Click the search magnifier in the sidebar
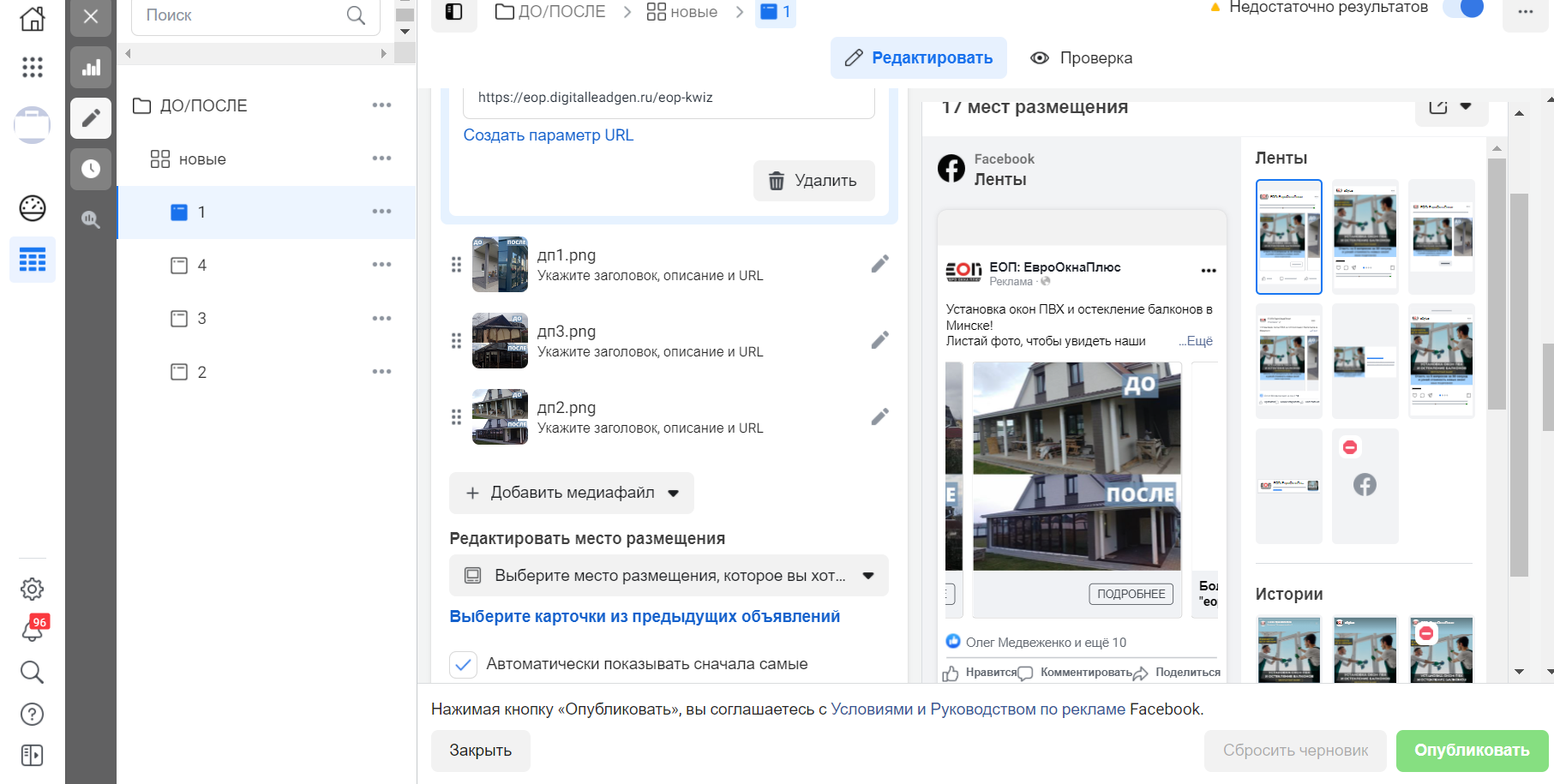Viewport: 1554px width, 784px height. [33, 672]
